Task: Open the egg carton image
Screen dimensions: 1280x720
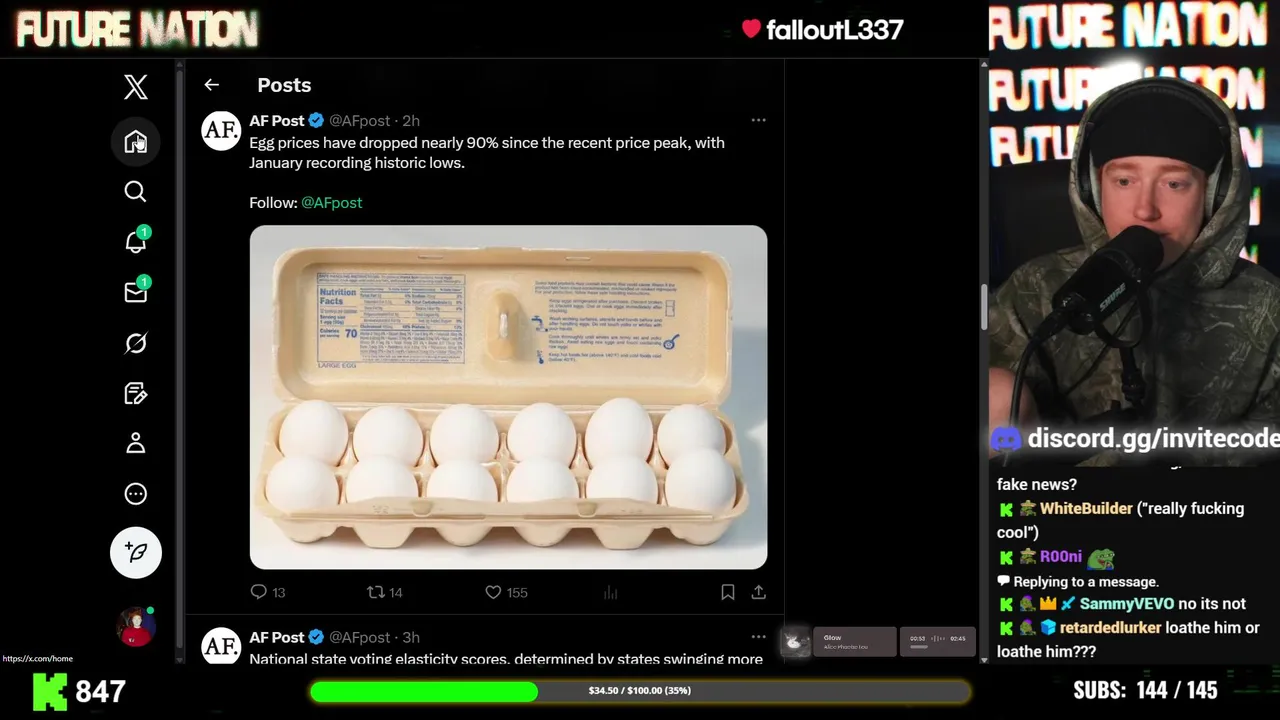Action: (x=508, y=397)
